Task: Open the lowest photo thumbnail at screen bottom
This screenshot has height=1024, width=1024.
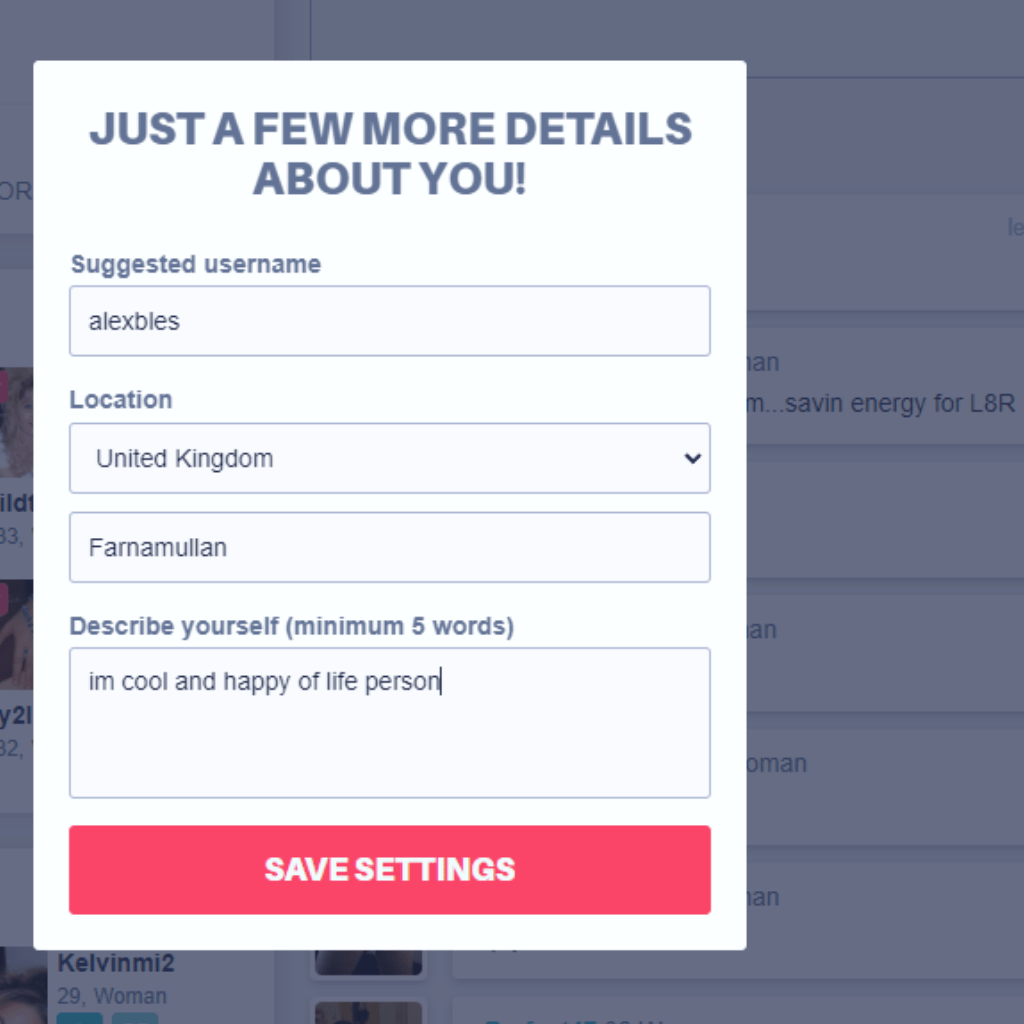Action: click(x=369, y=1012)
